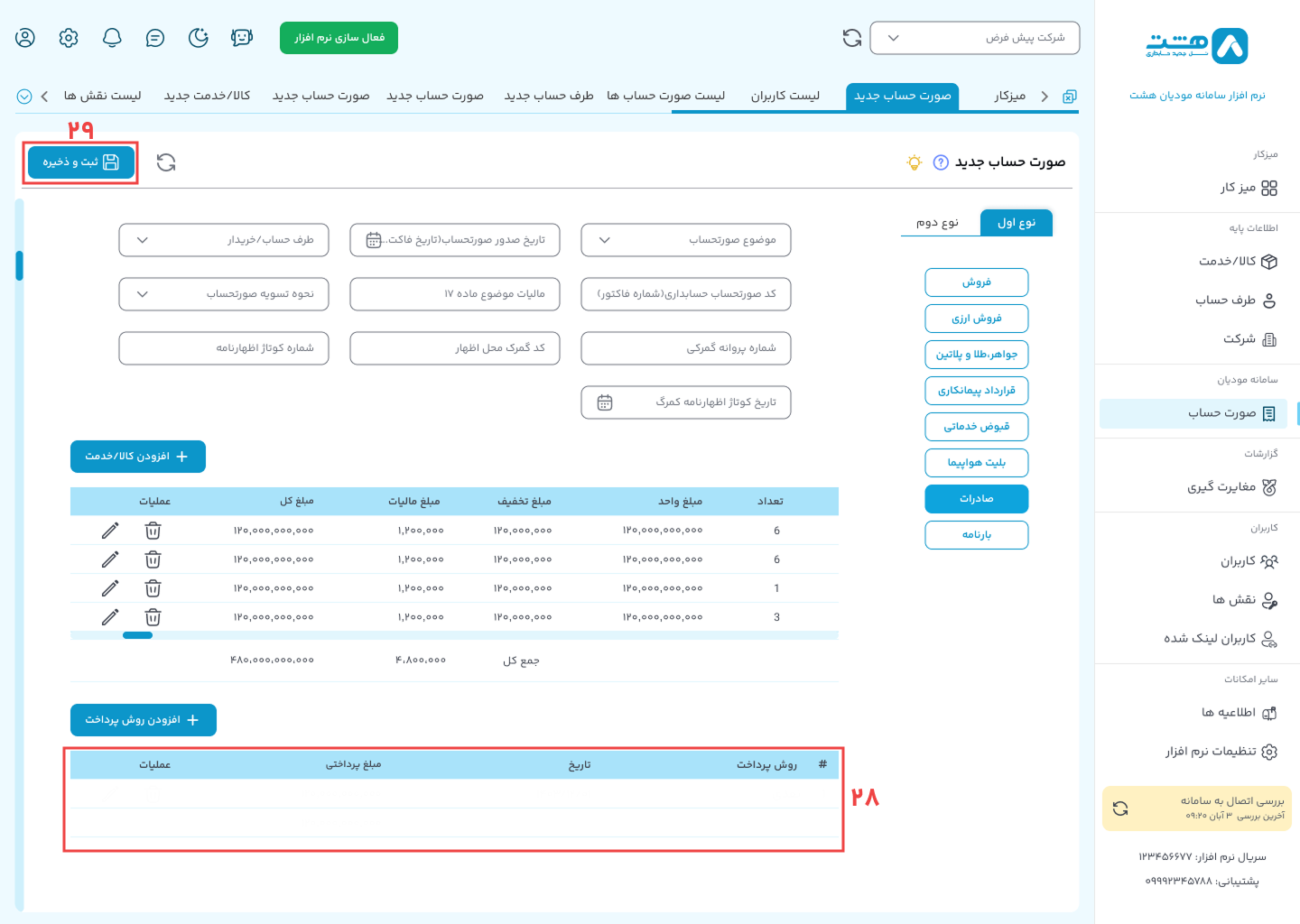
Task: Click the ثبت و ذخیره save button
Action: (81, 162)
